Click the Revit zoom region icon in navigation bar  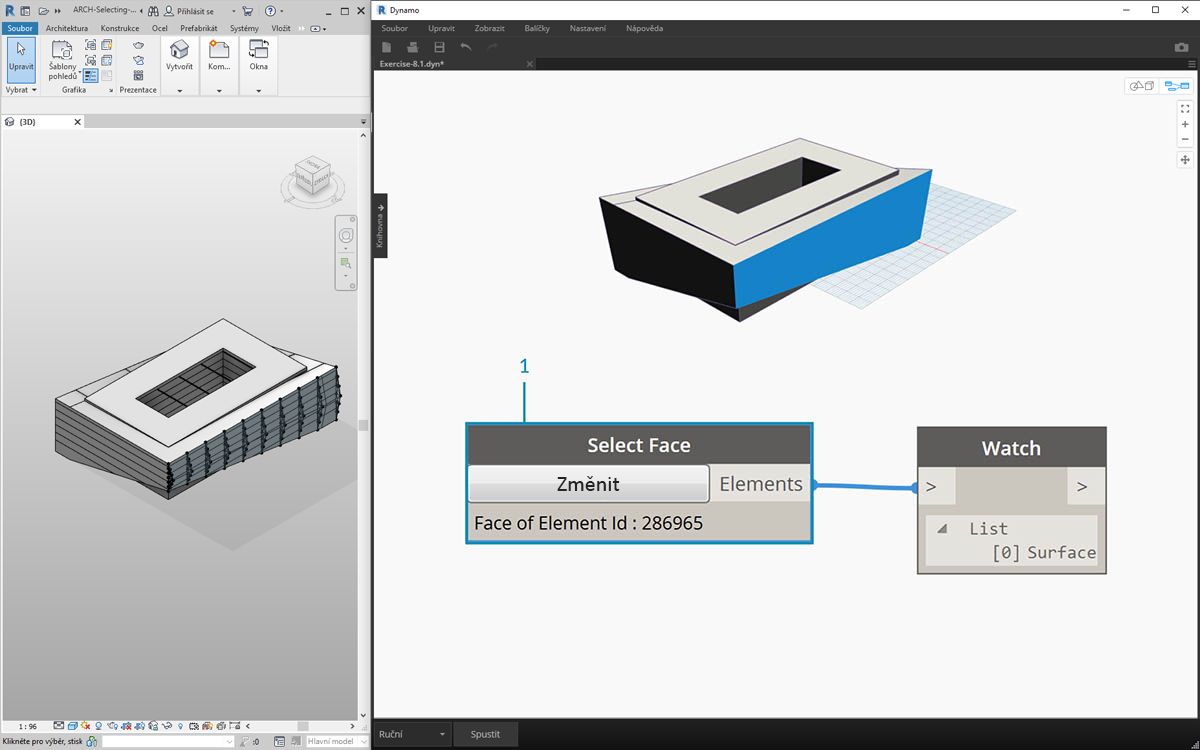(346, 262)
